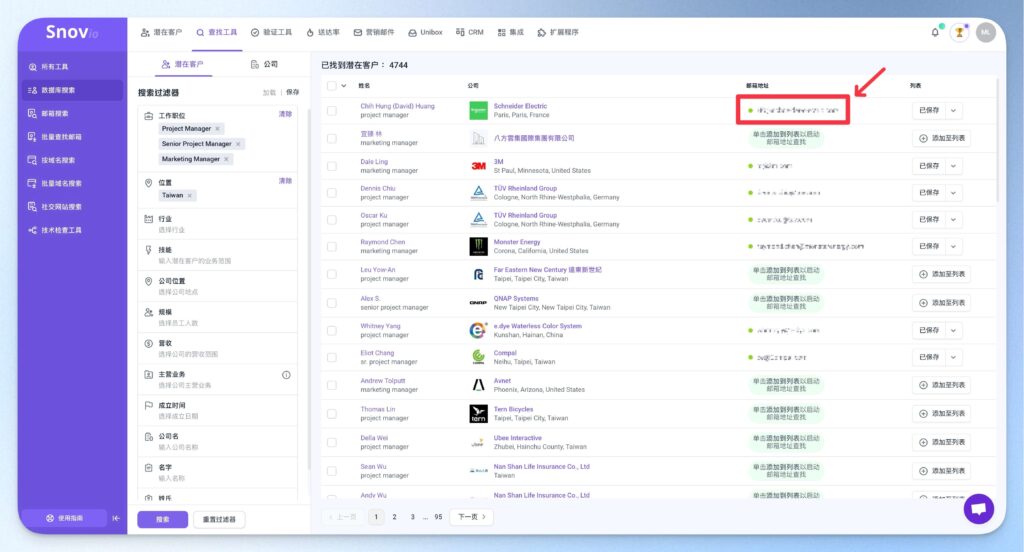Open the QNAP Systems company link
1024x552 pixels.
516,299
